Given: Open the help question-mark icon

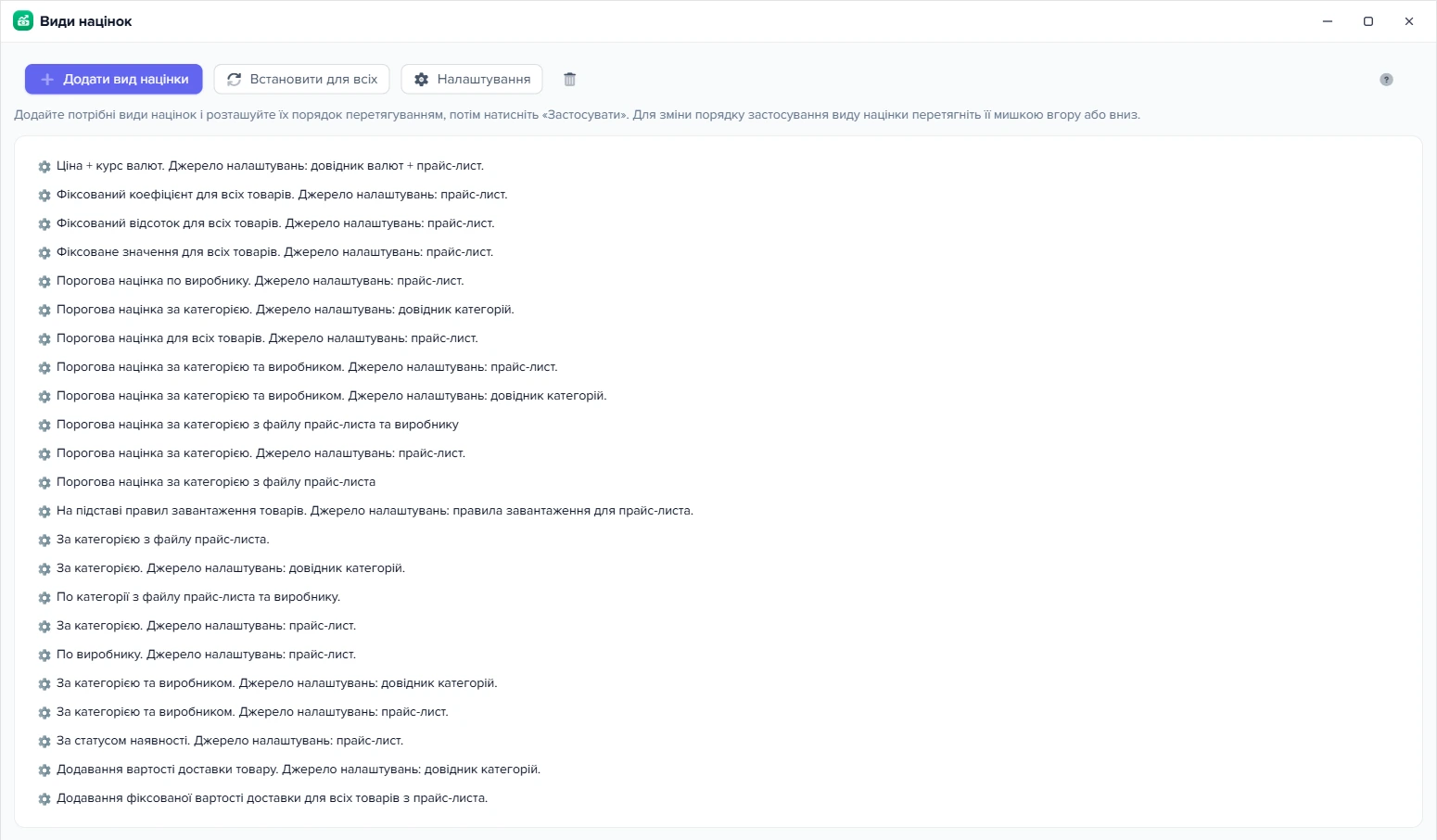Looking at the screenshot, I should 1386,80.
